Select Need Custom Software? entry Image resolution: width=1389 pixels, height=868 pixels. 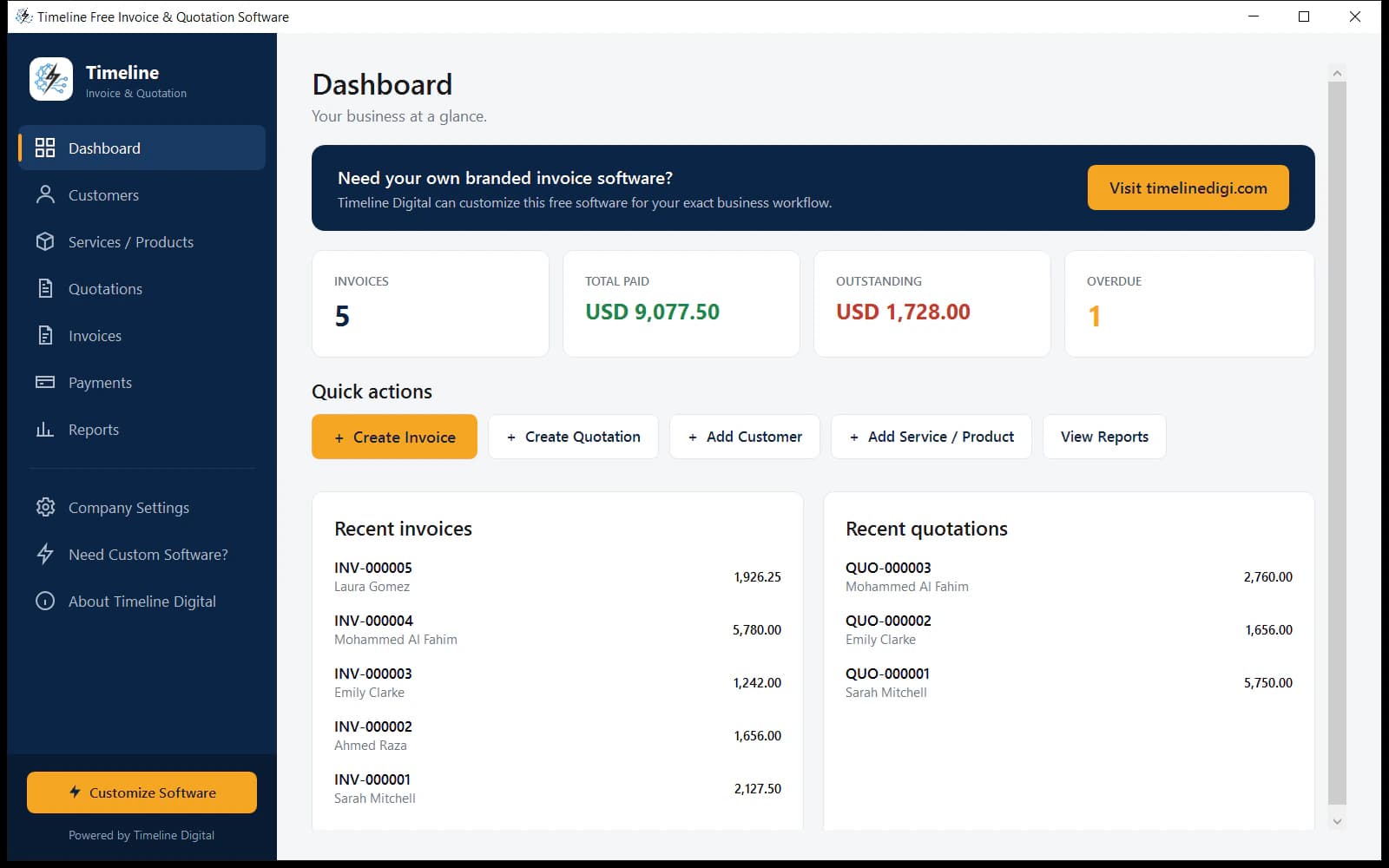(142, 554)
